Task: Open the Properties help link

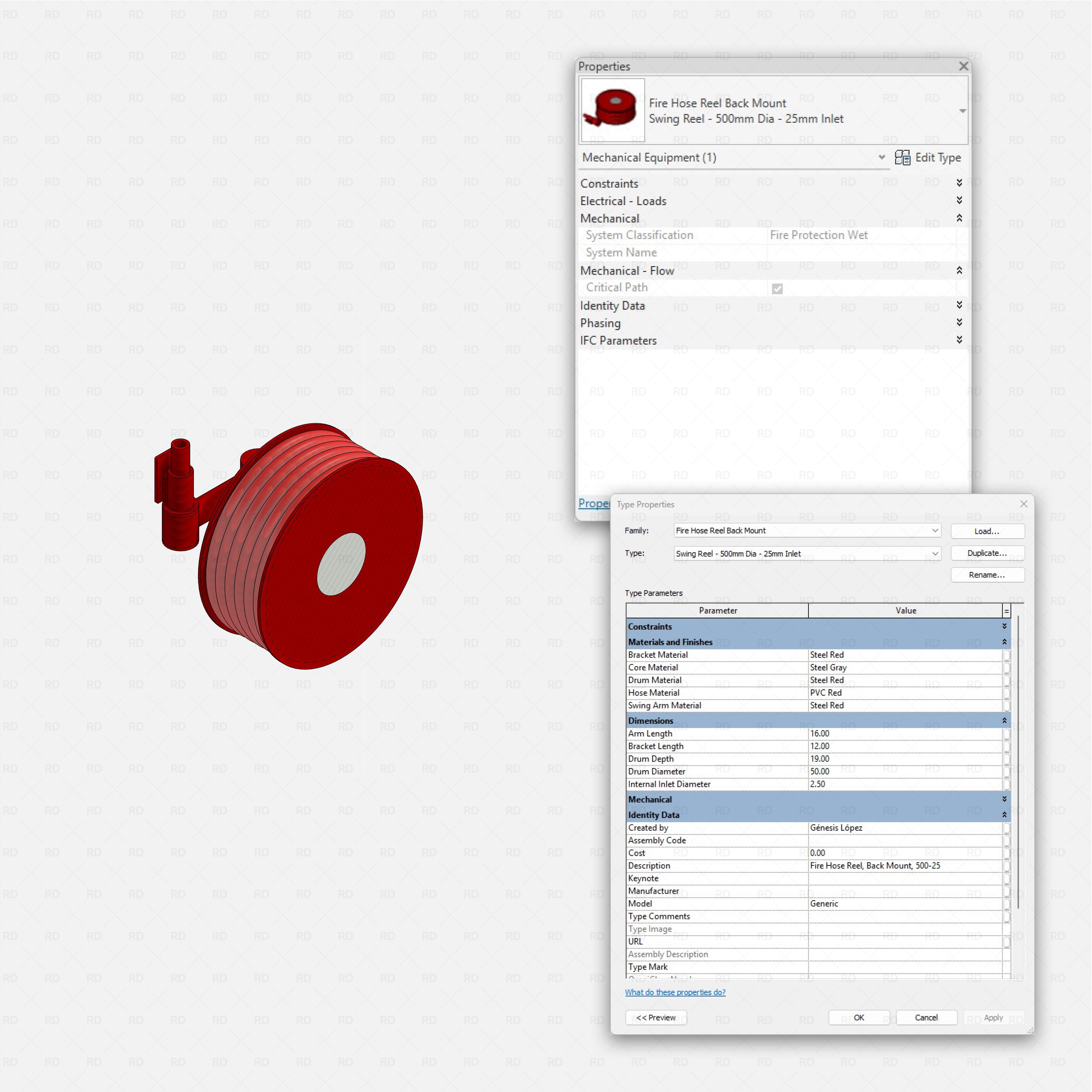Action: 593,504
